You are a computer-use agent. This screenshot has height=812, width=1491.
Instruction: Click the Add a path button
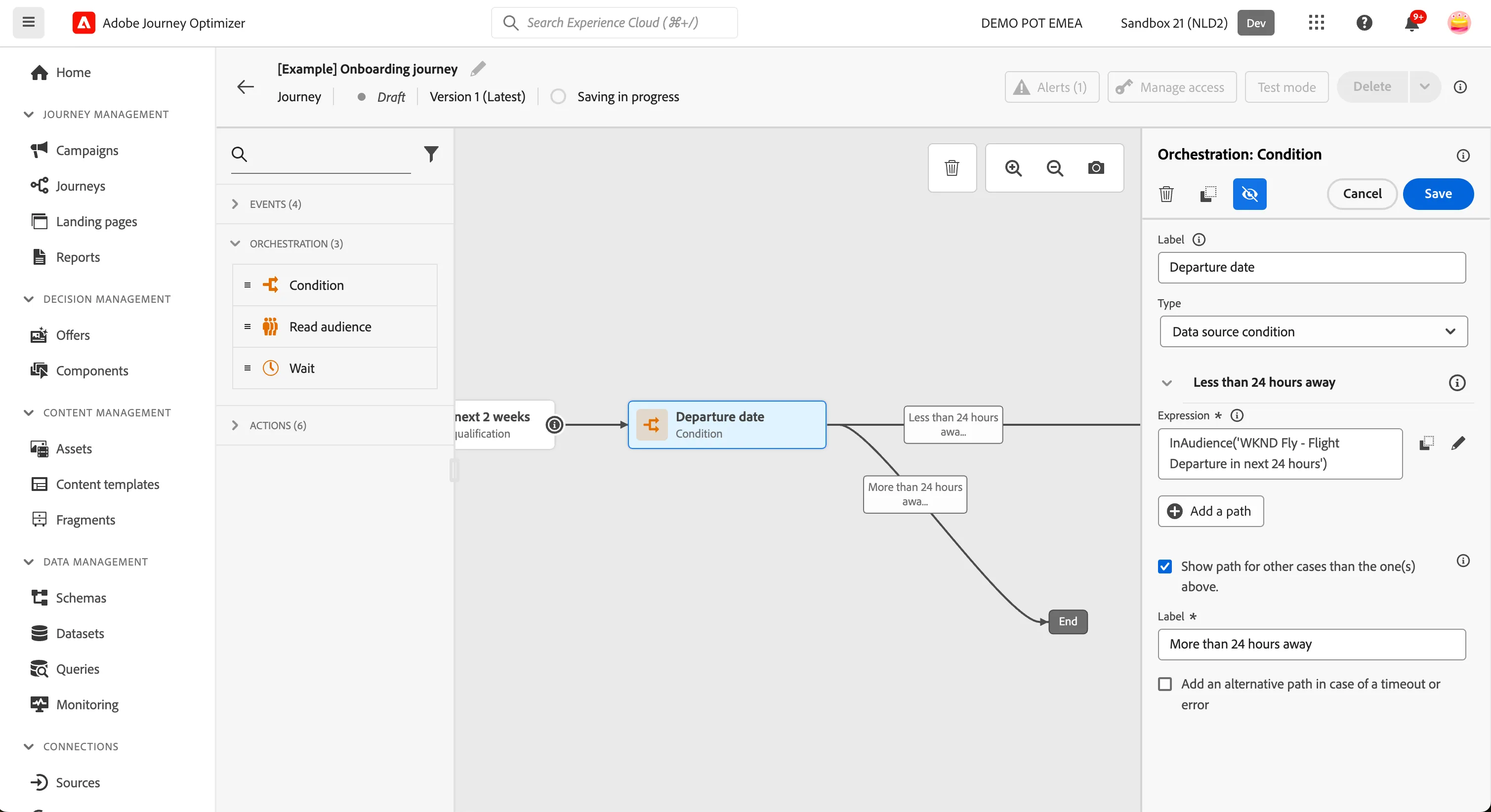pyautogui.click(x=1210, y=511)
